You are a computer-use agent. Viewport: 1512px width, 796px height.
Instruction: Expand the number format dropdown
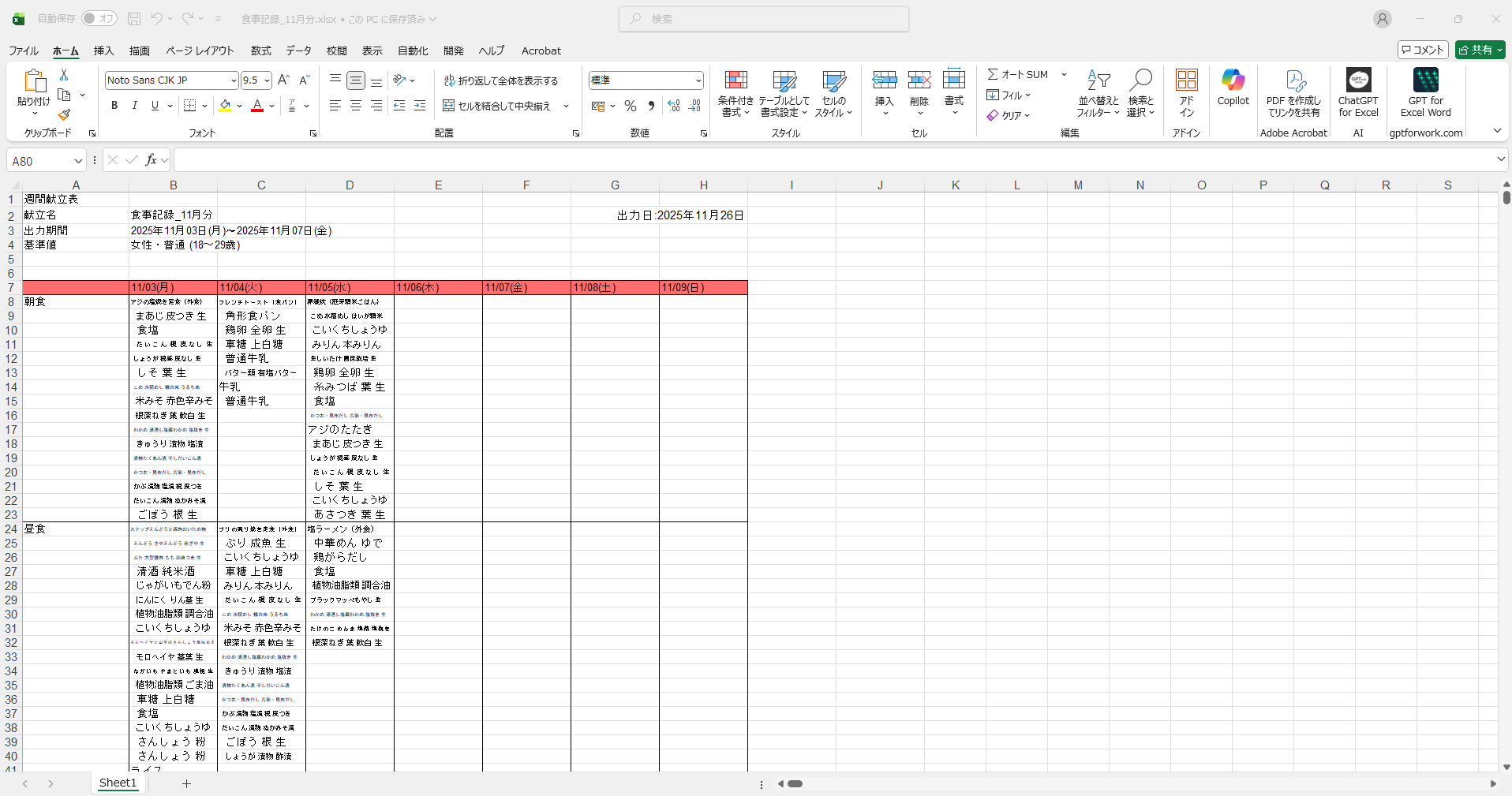(x=698, y=80)
